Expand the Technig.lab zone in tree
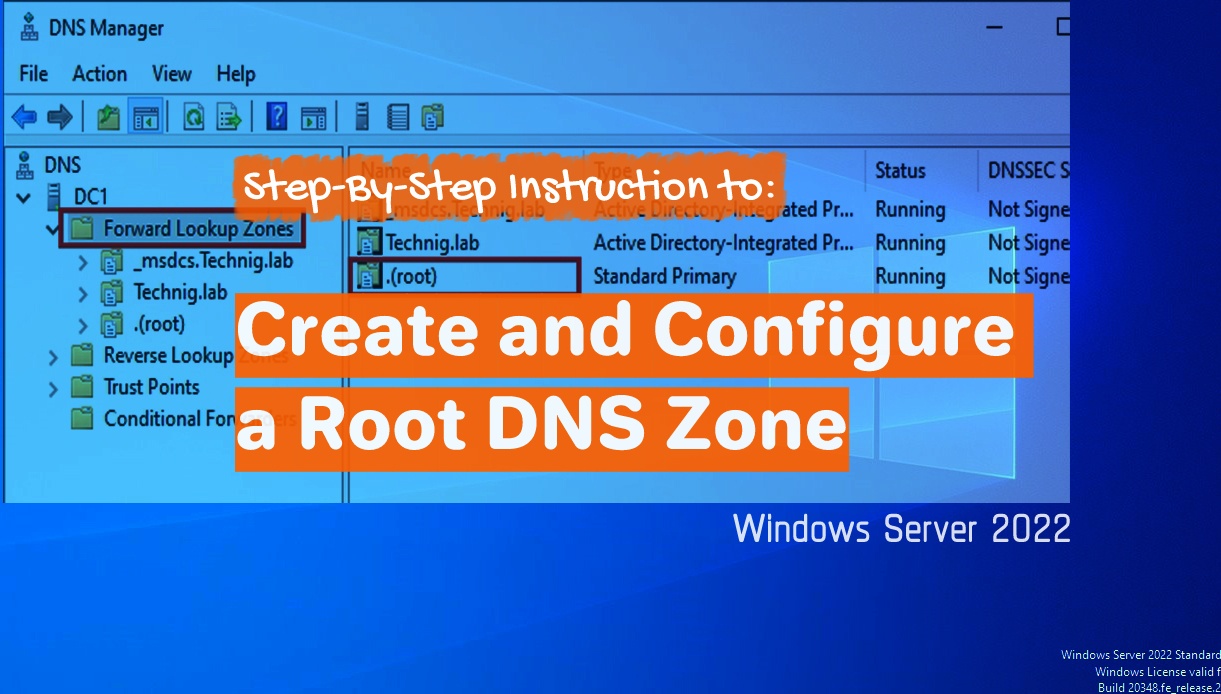This screenshot has height=694, width=1221. [x=84, y=295]
